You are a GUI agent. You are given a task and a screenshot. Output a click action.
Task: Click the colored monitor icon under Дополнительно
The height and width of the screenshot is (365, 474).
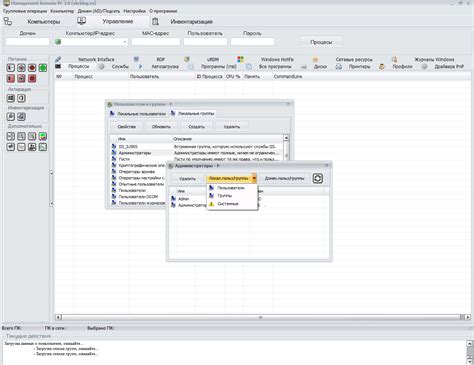tap(43, 136)
